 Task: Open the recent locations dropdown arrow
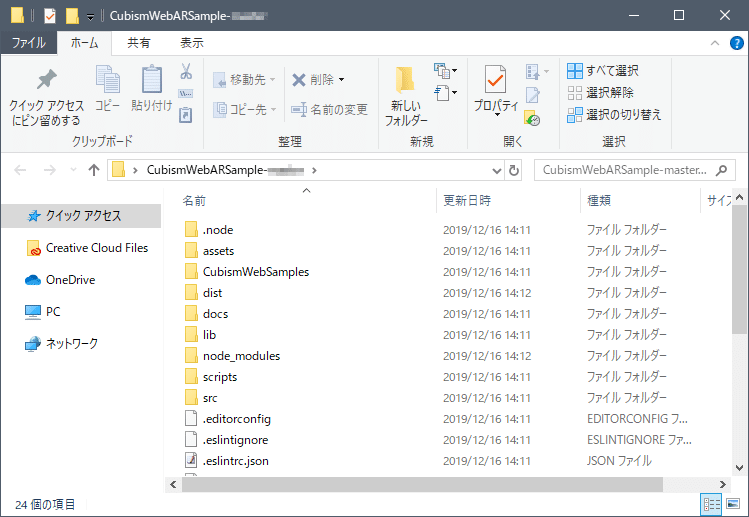point(73,170)
